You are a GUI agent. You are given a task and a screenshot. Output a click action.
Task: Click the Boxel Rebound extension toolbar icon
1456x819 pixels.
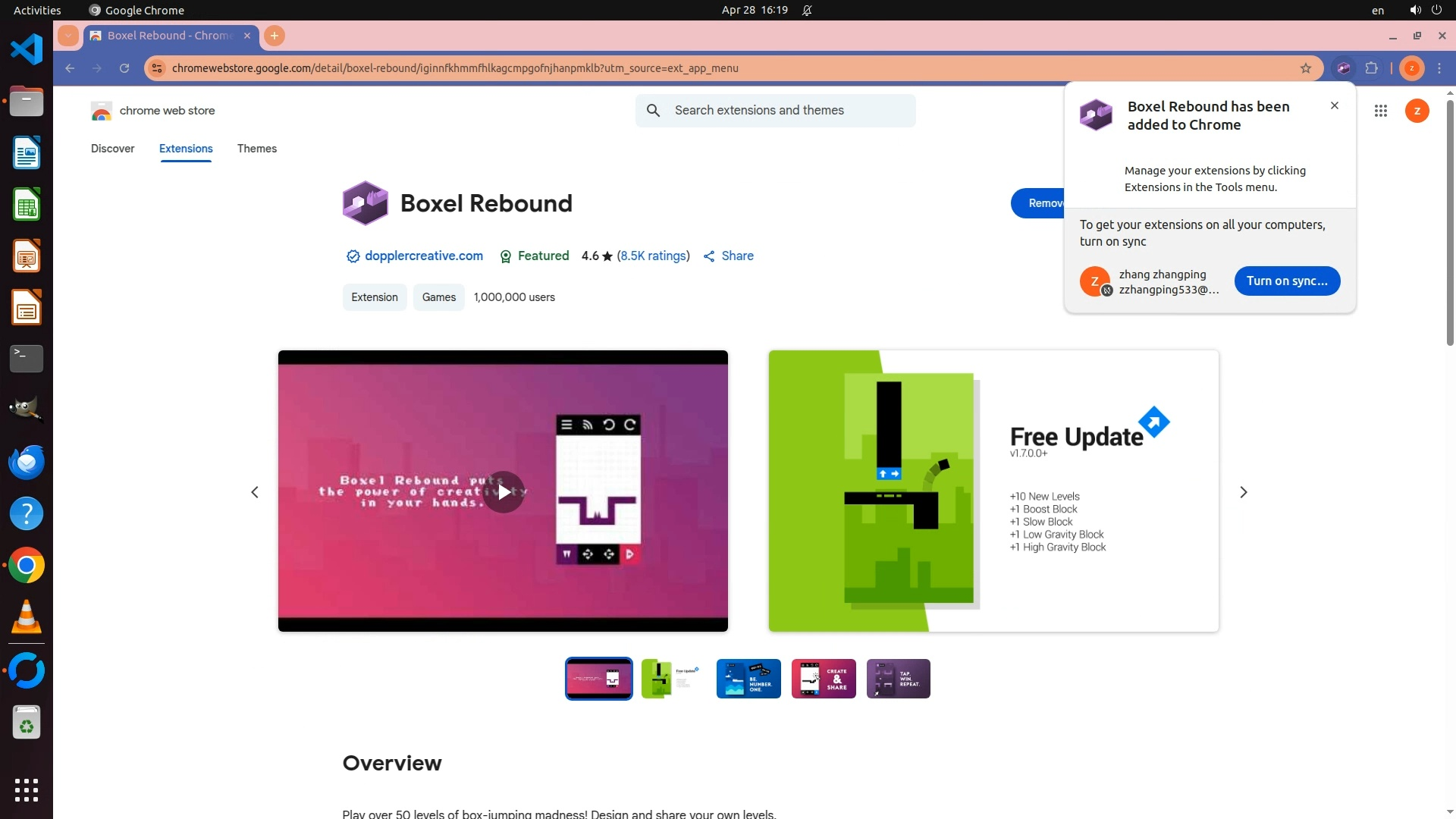[1343, 68]
